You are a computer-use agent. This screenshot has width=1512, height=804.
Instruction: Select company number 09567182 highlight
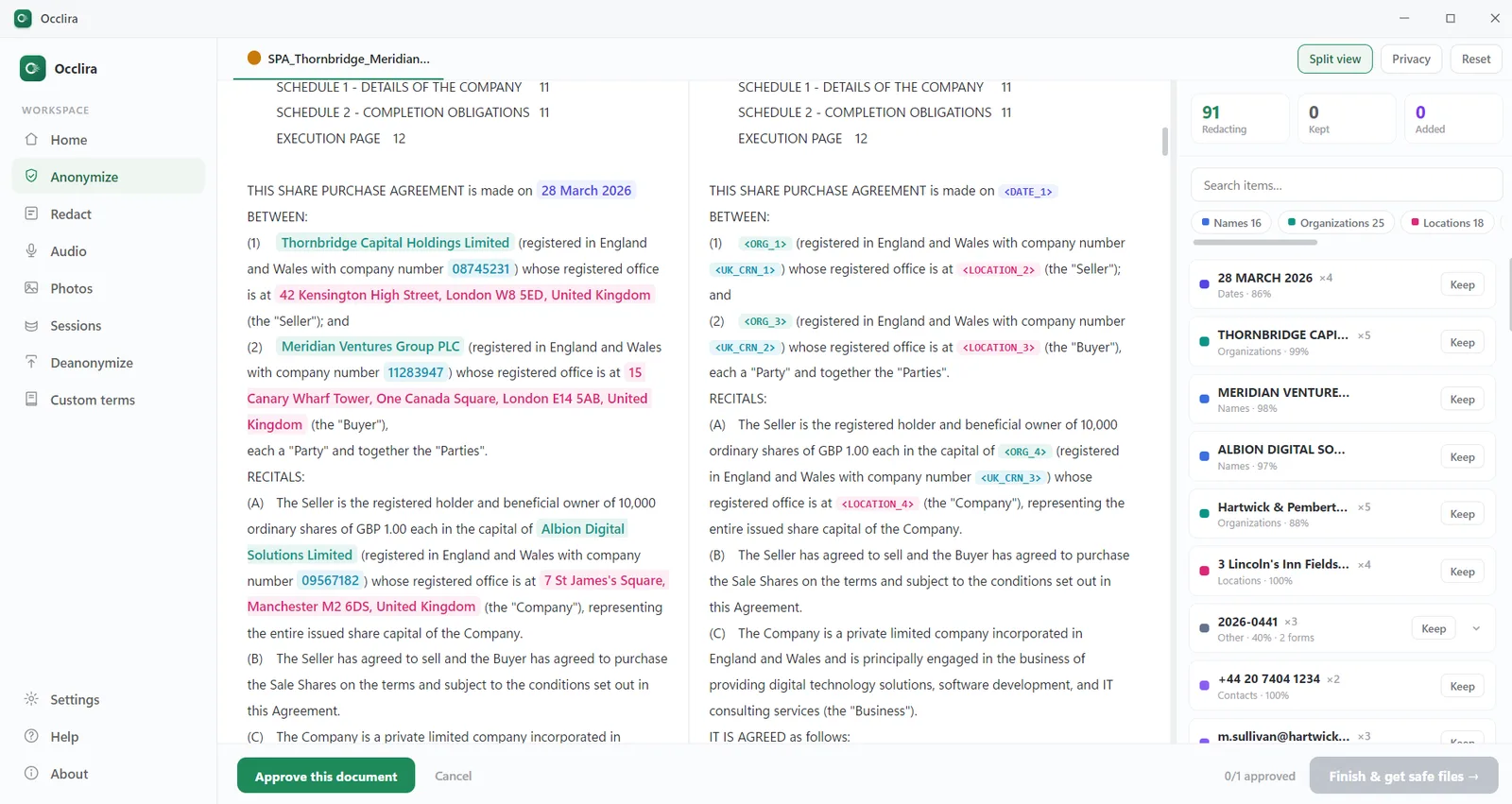[x=331, y=581]
